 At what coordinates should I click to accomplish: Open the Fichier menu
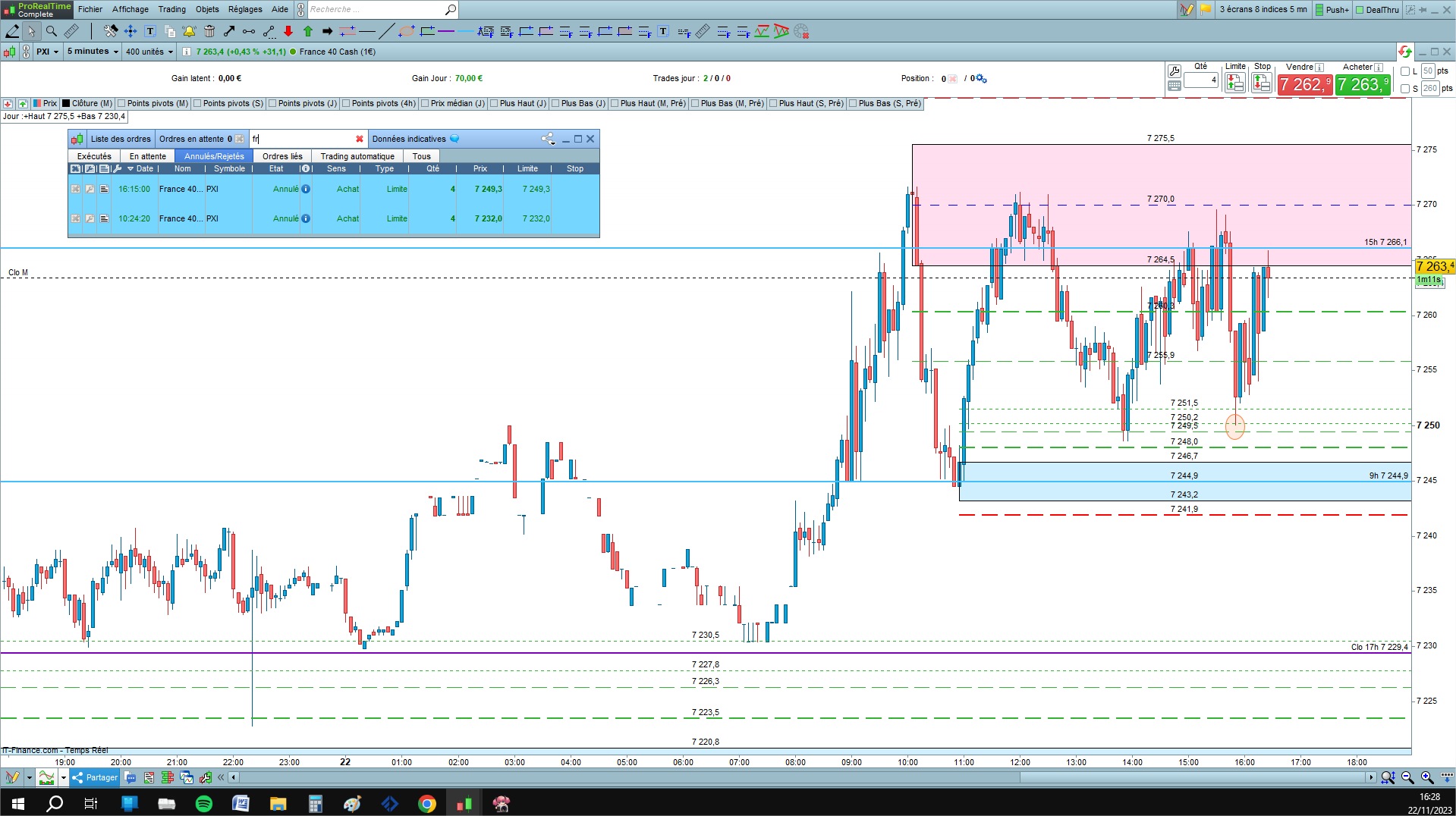tap(90, 10)
